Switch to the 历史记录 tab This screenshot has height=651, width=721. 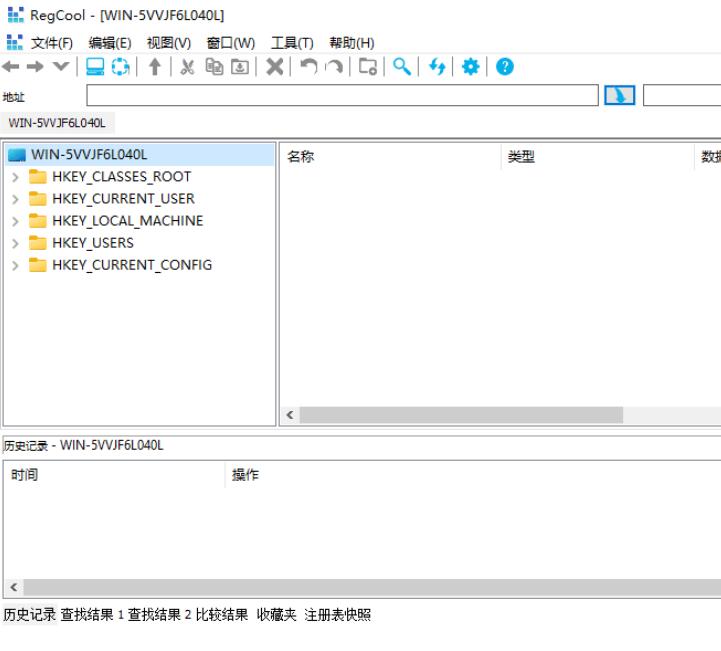coord(29,615)
